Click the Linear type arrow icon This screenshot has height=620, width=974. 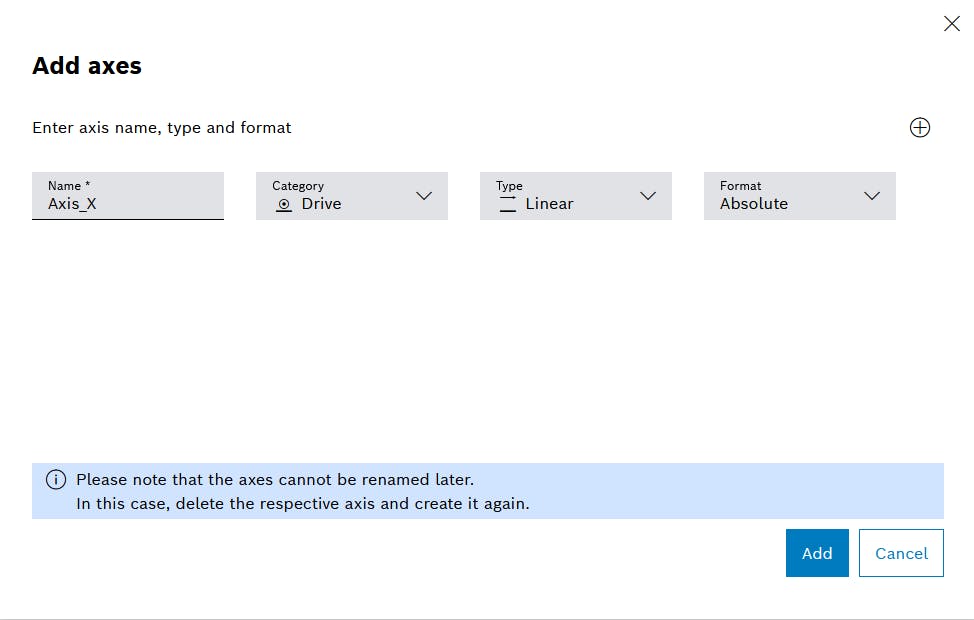[x=507, y=204]
